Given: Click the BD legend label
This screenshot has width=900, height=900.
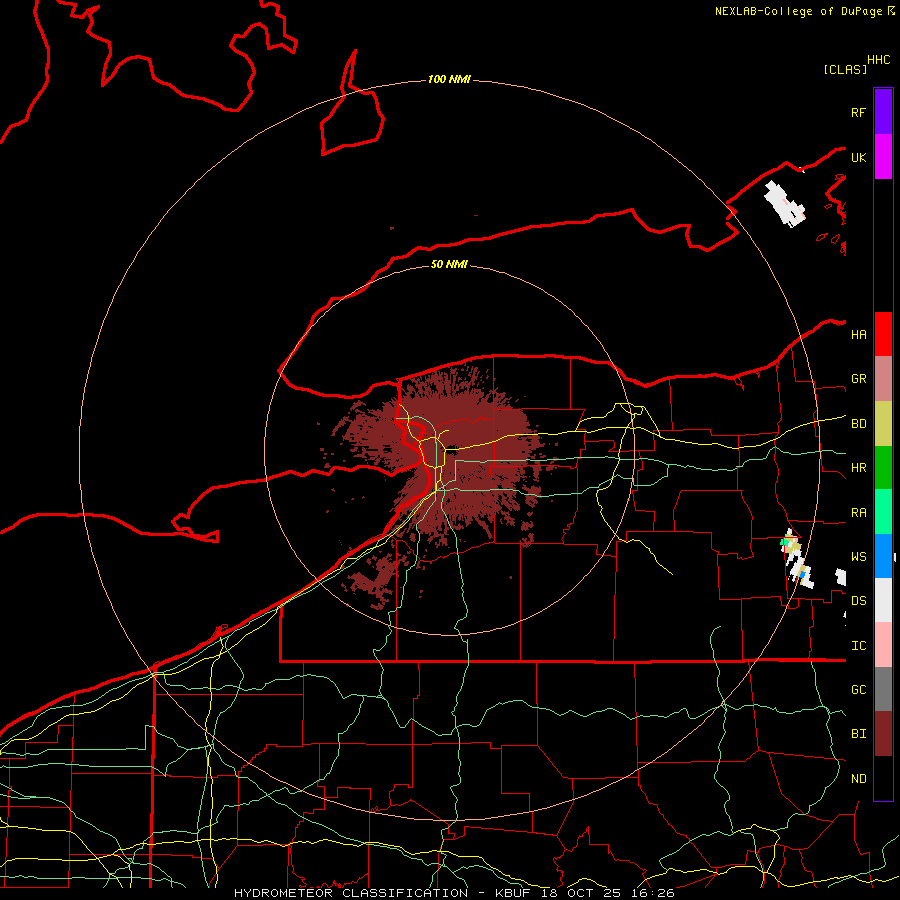Looking at the screenshot, I should click(x=858, y=424).
